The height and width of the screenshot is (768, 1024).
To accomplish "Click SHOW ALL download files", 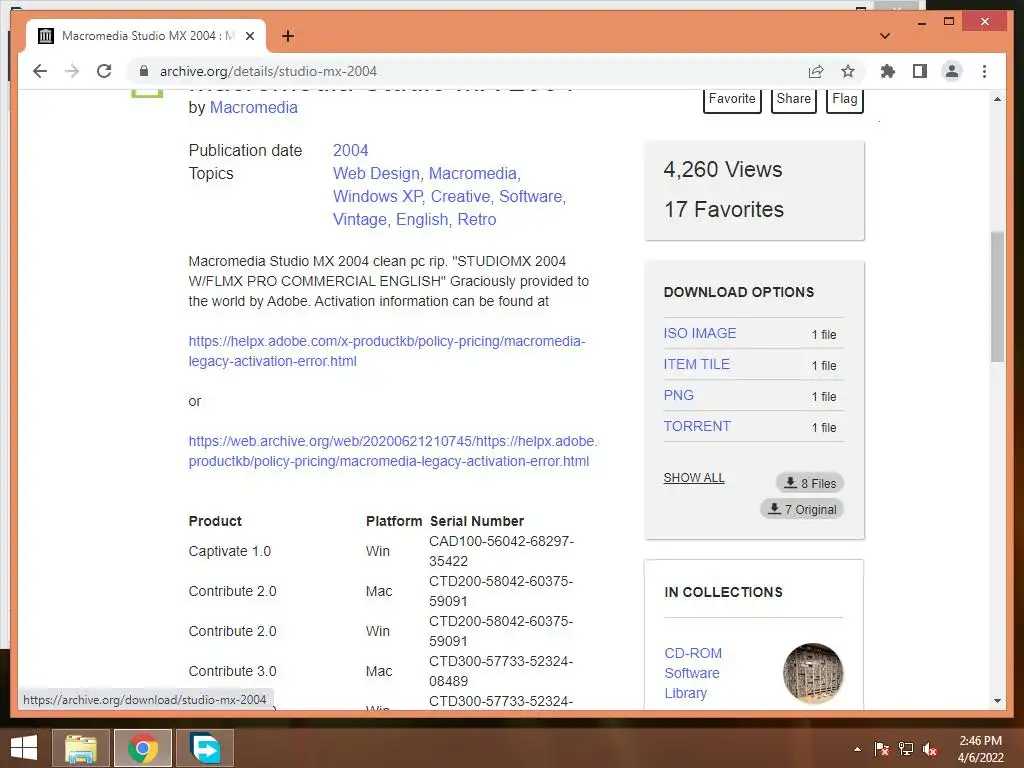I will [694, 478].
